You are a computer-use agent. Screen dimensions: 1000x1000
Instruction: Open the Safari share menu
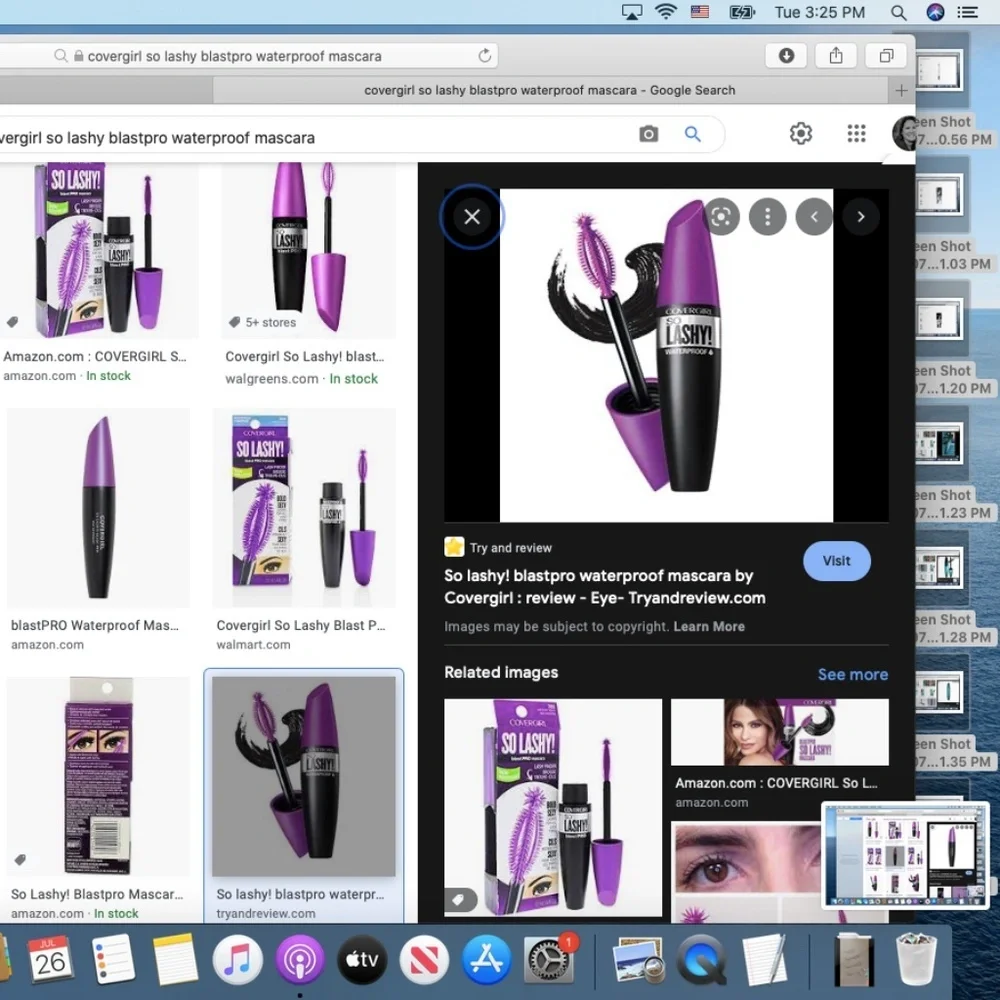pos(836,55)
